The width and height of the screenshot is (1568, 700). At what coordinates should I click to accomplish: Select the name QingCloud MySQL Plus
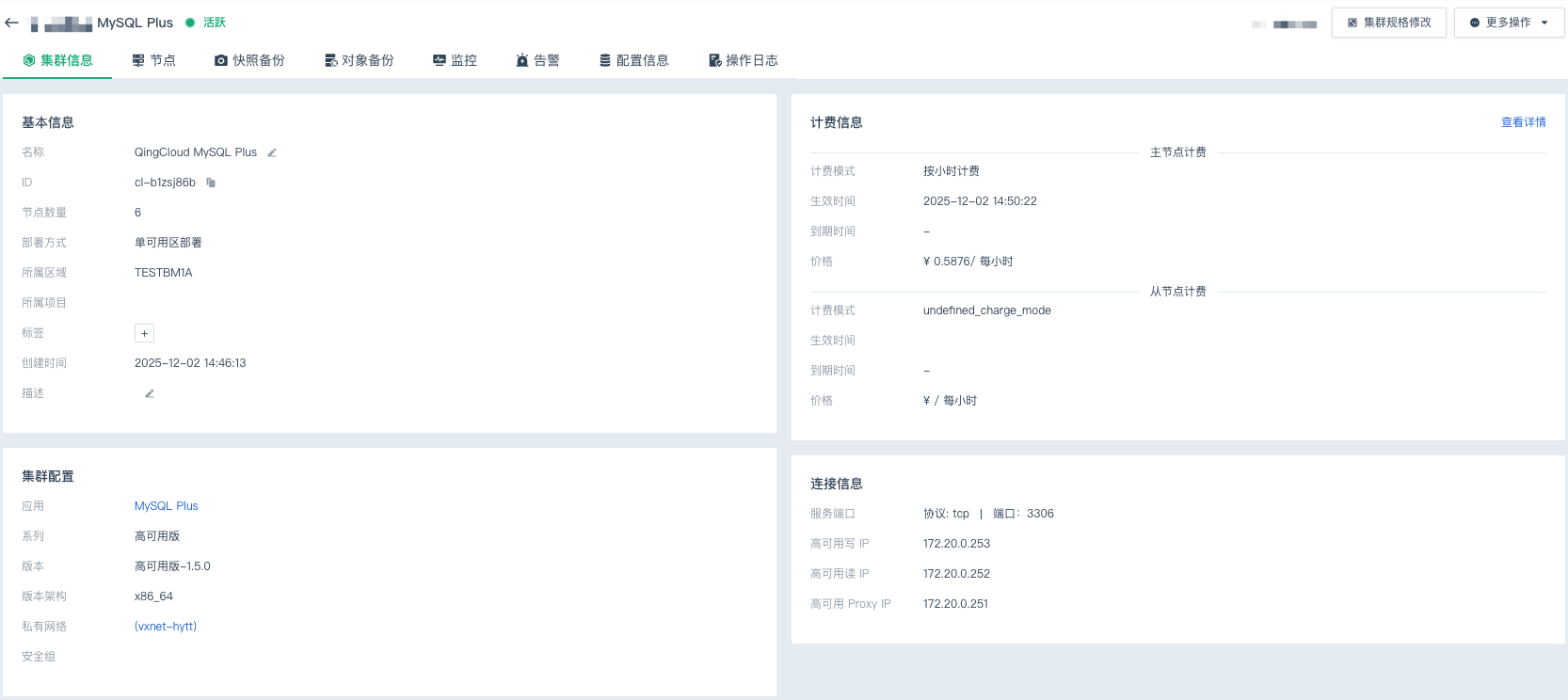tap(196, 152)
